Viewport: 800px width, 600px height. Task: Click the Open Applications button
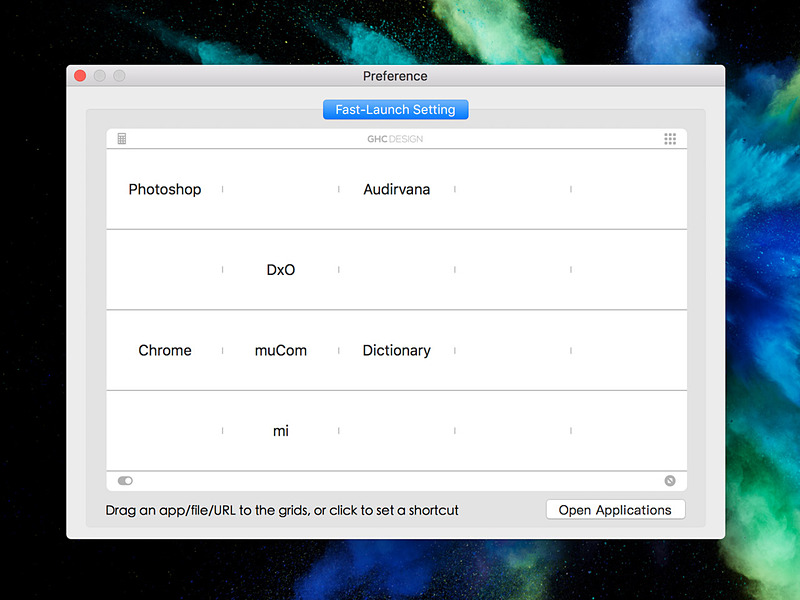point(615,510)
